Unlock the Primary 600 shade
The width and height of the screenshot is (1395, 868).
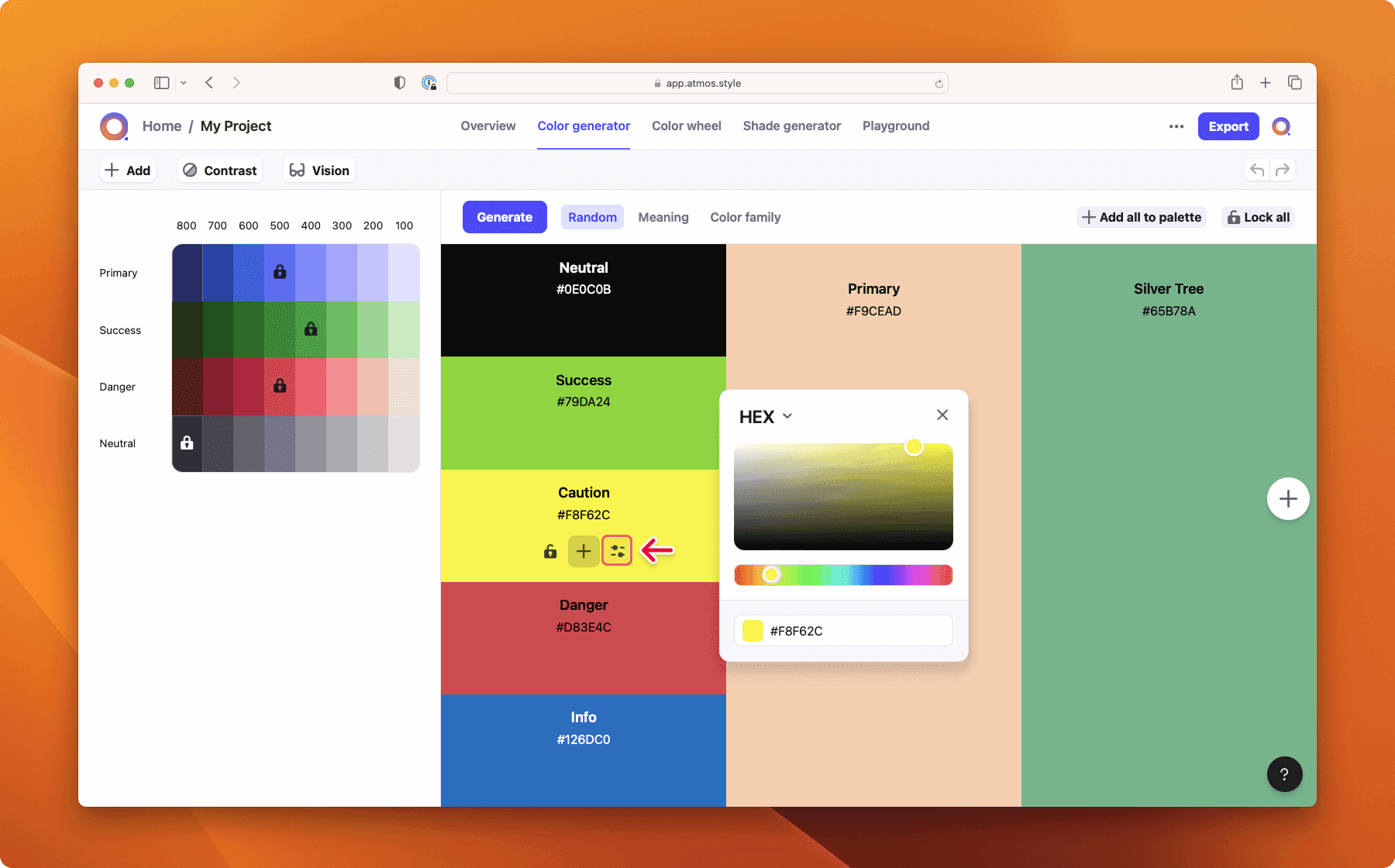click(279, 272)
